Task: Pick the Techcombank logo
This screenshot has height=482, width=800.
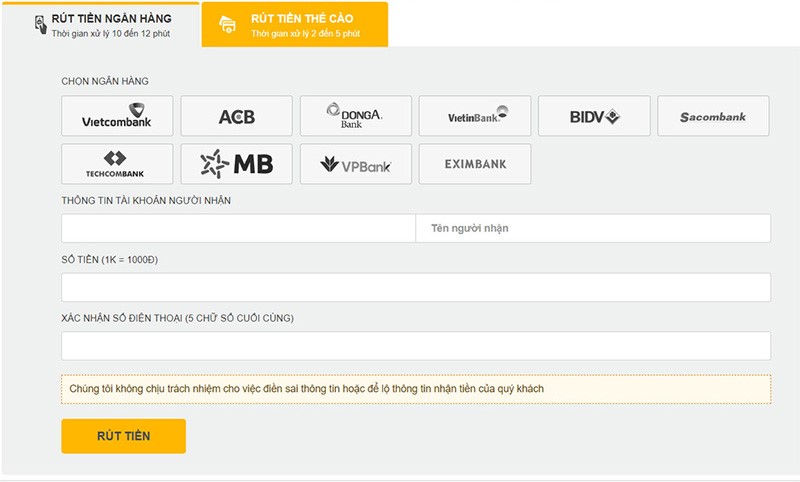Action: [117, 164]
